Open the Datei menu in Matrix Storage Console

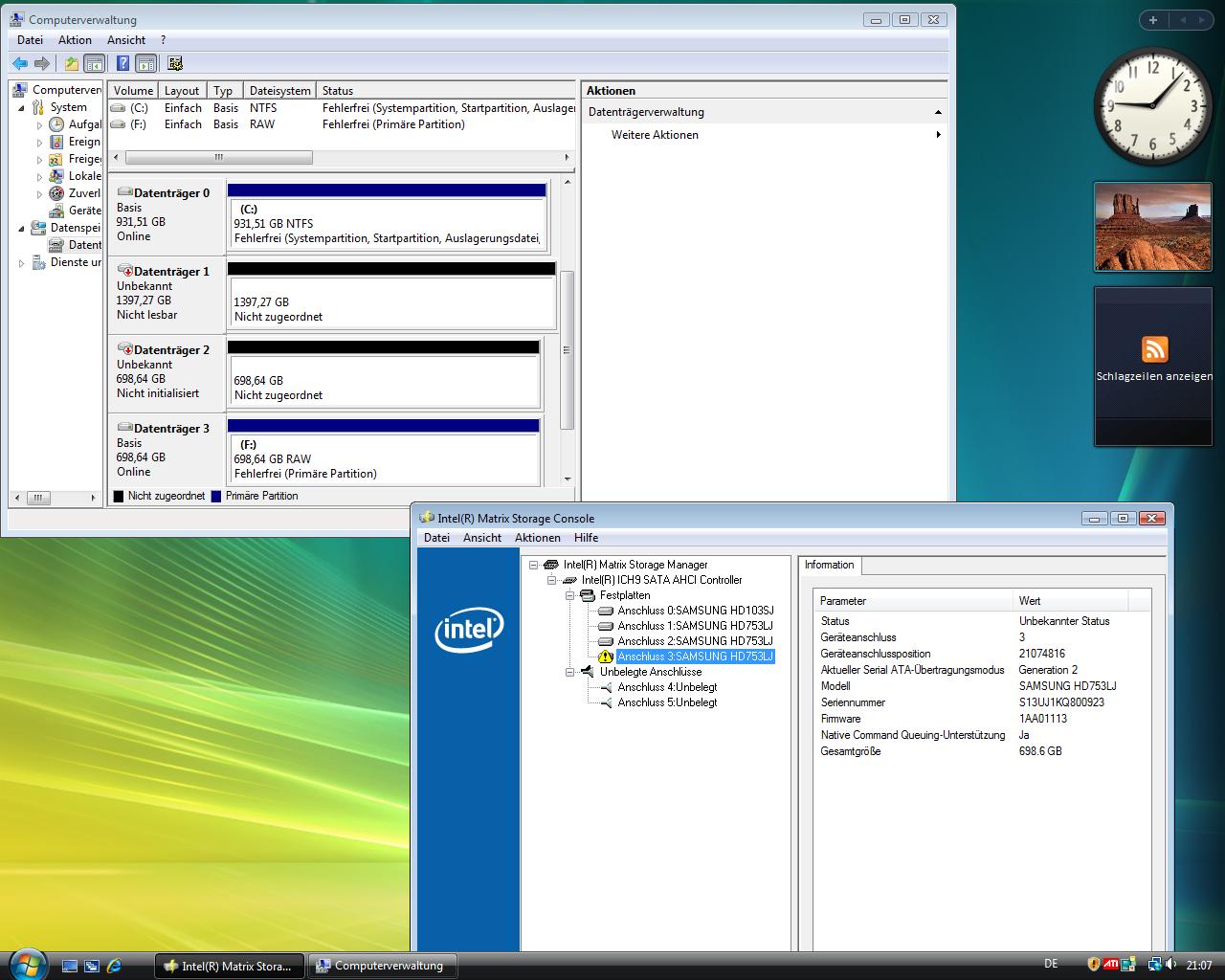[436, 538]
